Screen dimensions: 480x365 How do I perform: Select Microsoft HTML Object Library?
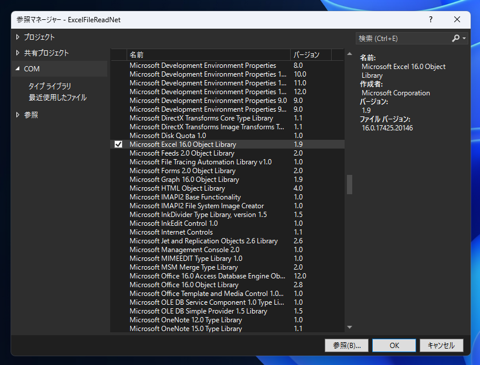click(227, 188)
